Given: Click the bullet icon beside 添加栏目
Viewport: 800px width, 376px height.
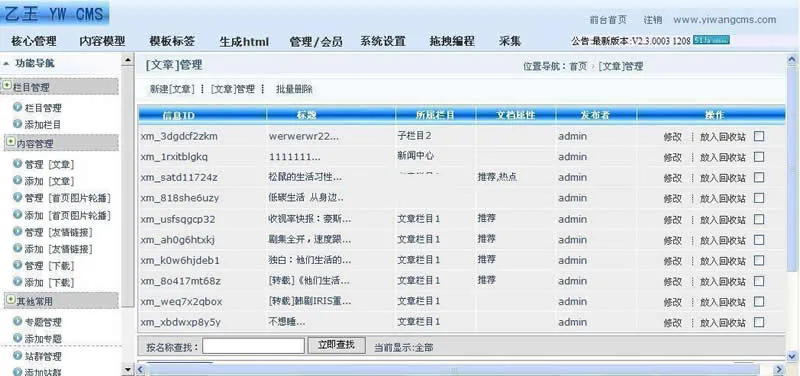Looking at the screenshot, I should (18, 124).
